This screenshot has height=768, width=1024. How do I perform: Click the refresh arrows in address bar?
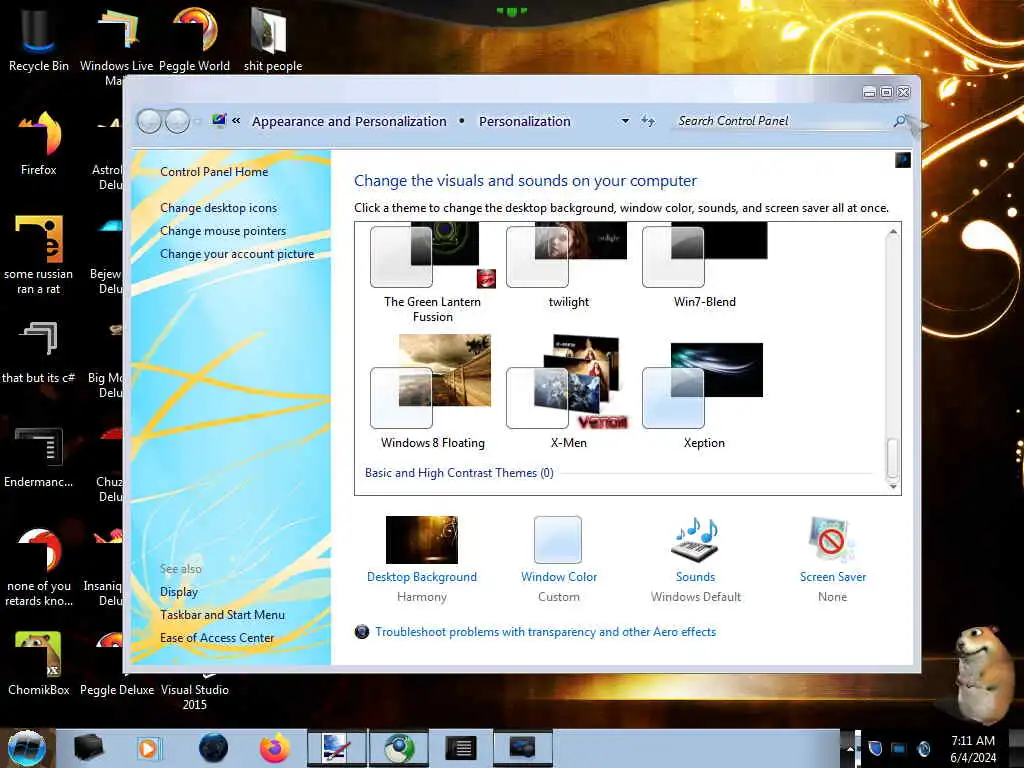click(647, 121)
